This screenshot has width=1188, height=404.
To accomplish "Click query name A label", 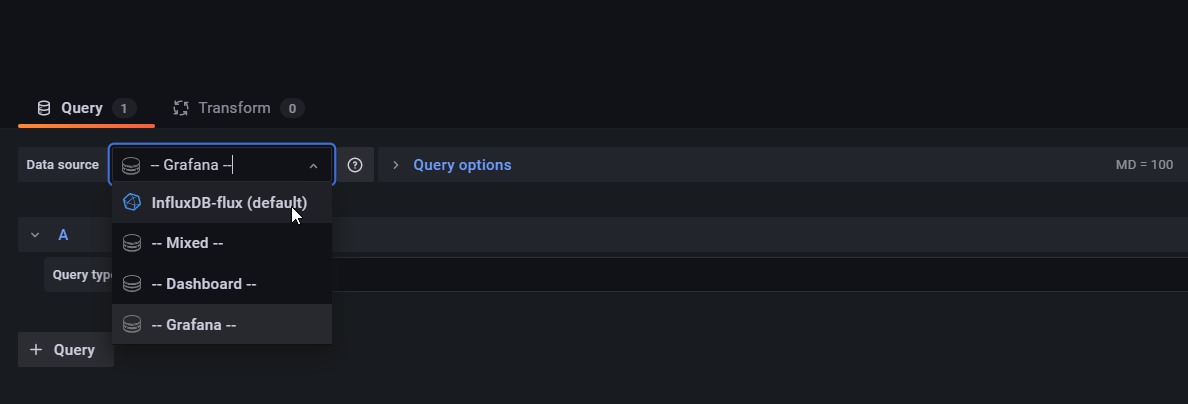I will [64, 235].
